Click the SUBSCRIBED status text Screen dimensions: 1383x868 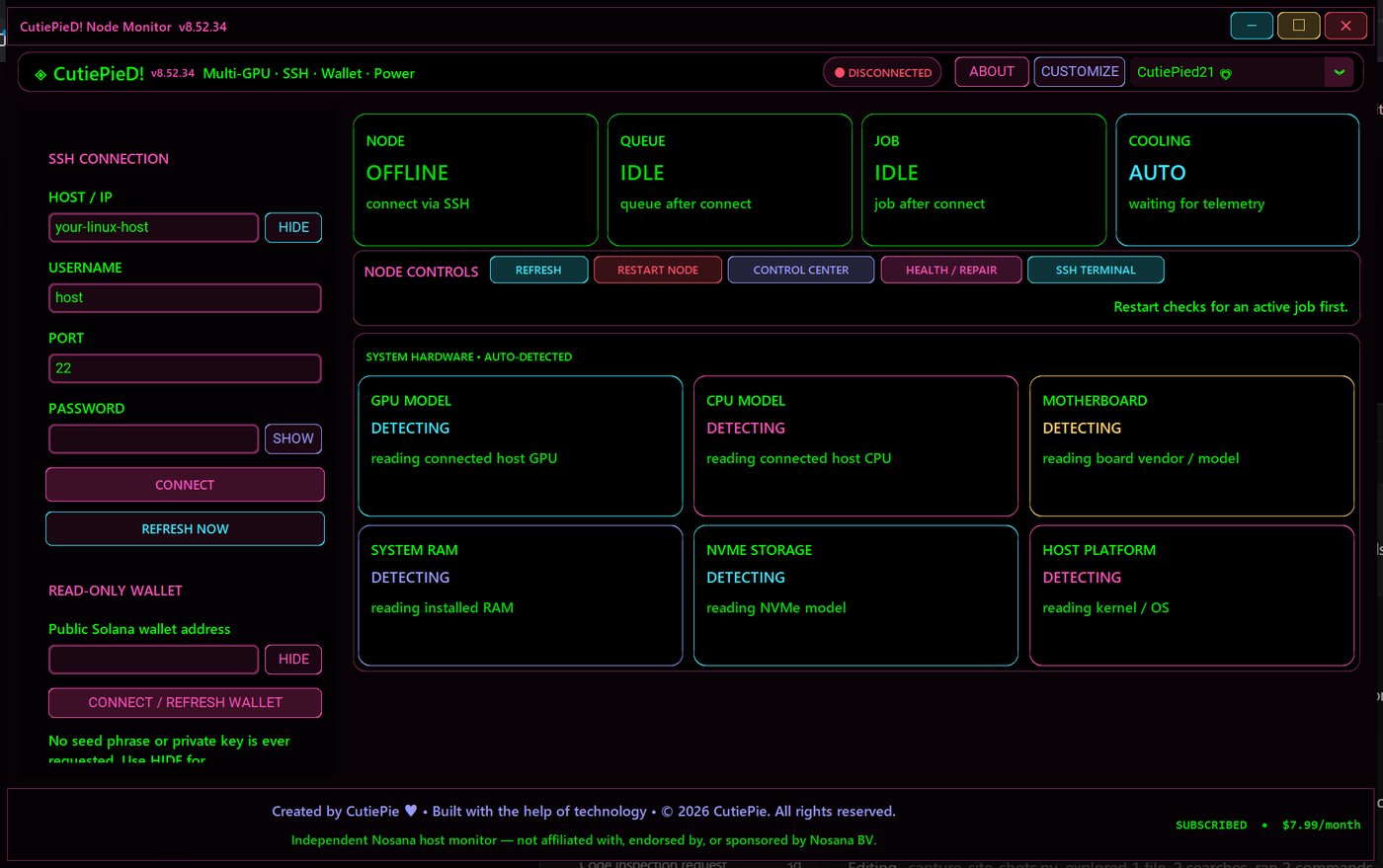coord(1211,825)
